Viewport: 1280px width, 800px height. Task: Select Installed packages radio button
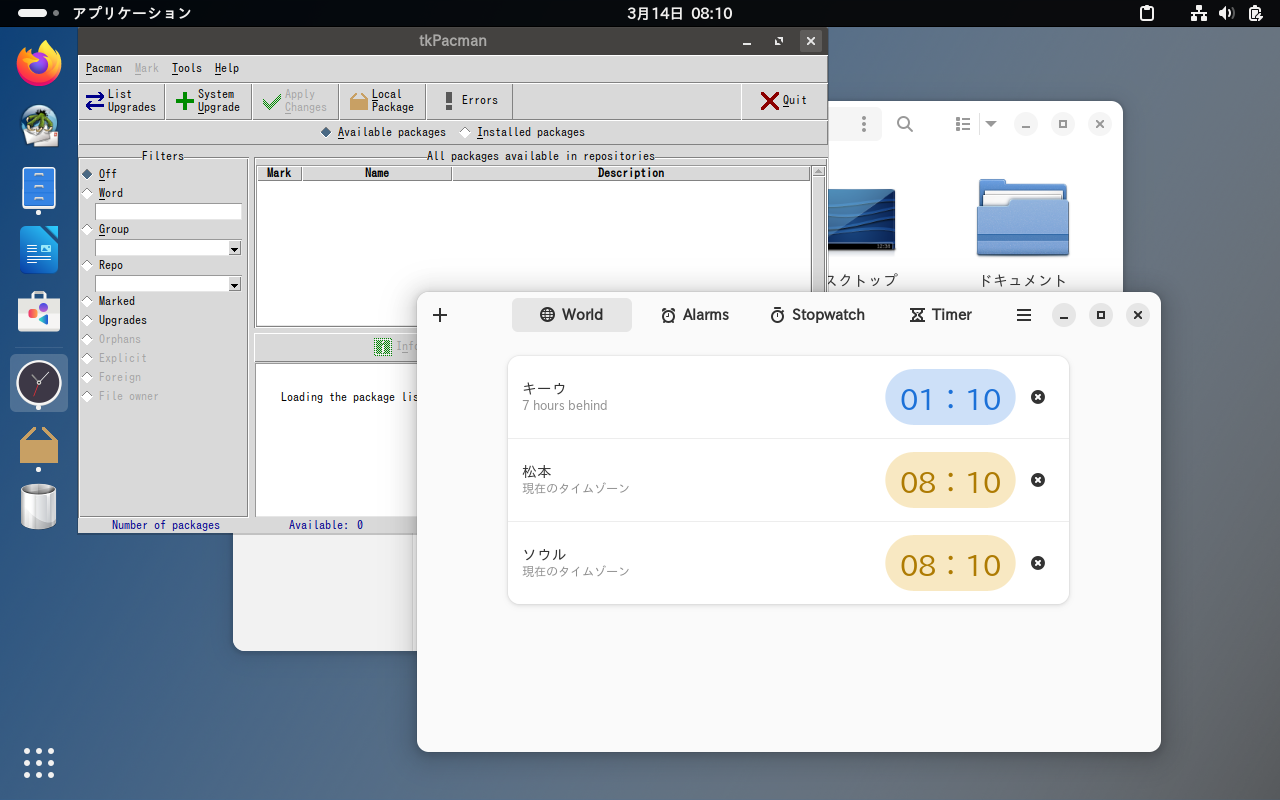(522, 132)
